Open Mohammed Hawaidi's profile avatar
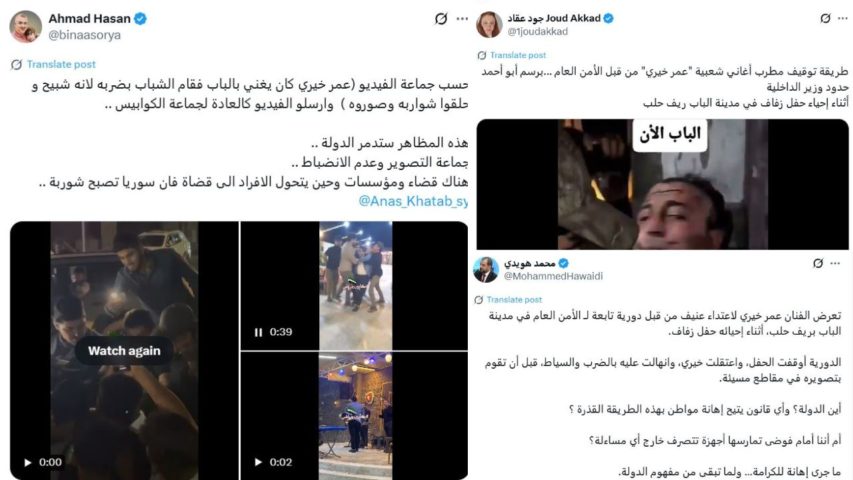 [486, 269]
